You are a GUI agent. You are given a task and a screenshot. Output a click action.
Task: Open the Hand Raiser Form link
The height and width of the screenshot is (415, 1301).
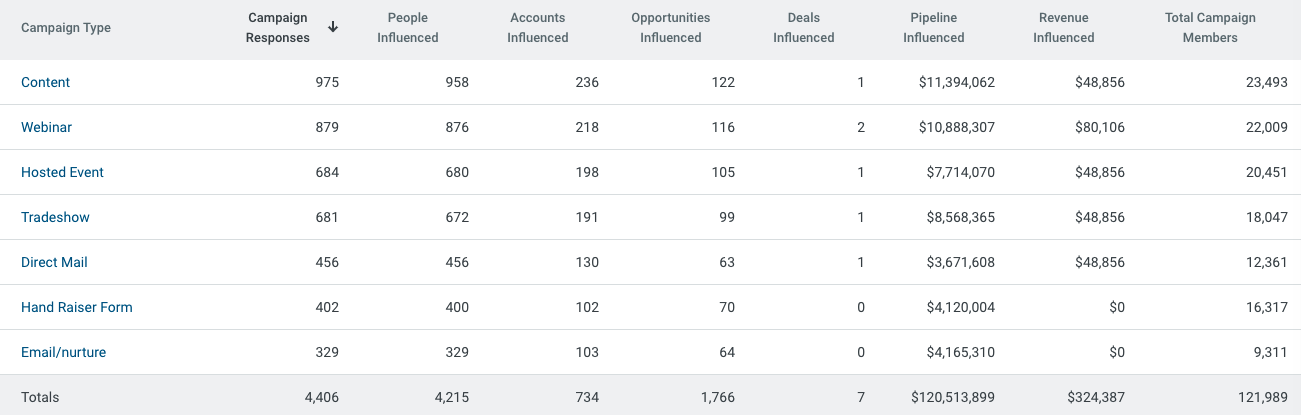tap(76, 307)
